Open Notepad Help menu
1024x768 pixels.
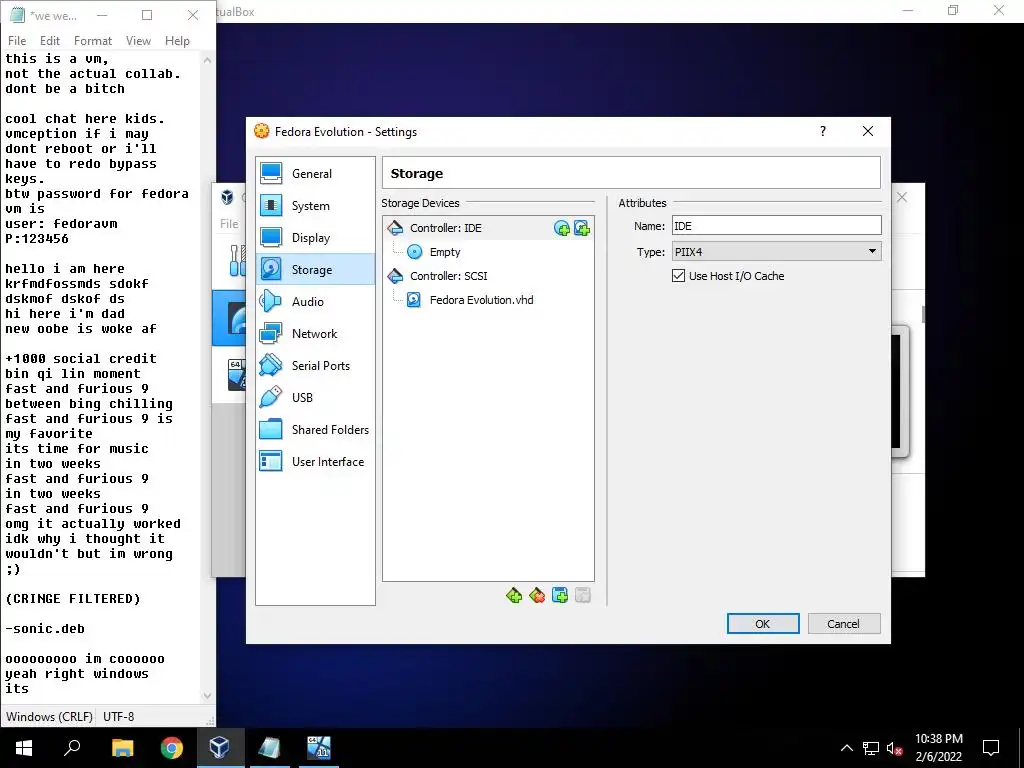(x=177, y=40)
